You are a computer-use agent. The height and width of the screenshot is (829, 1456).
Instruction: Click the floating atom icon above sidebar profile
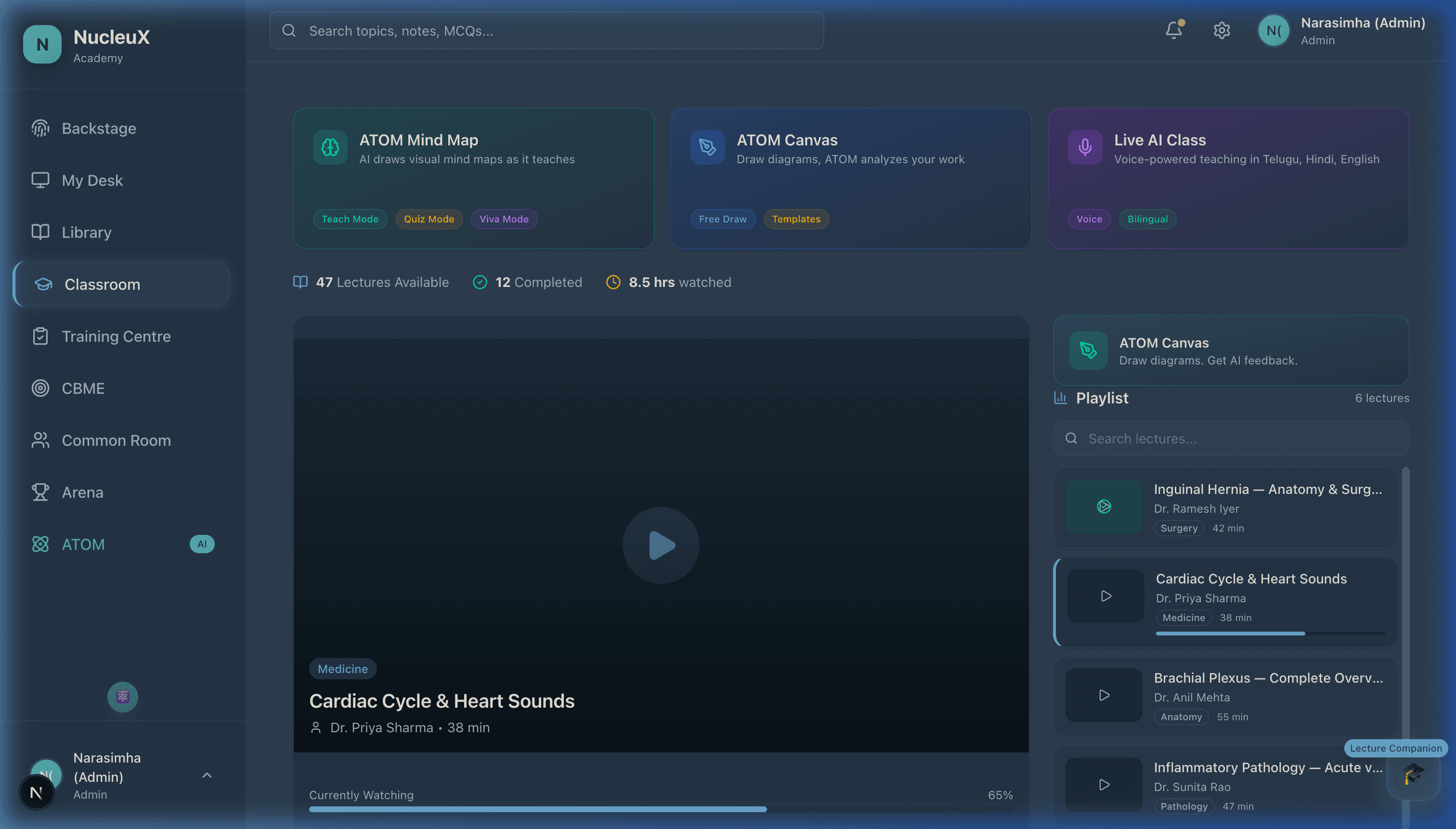point(122,696)
